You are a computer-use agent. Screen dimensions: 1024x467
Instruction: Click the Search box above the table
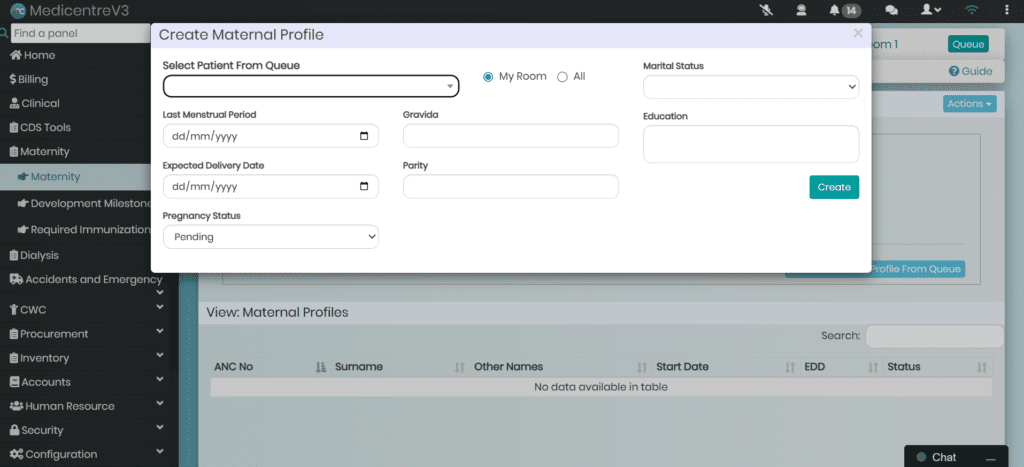pyautogui.click(x=934, y=336)
